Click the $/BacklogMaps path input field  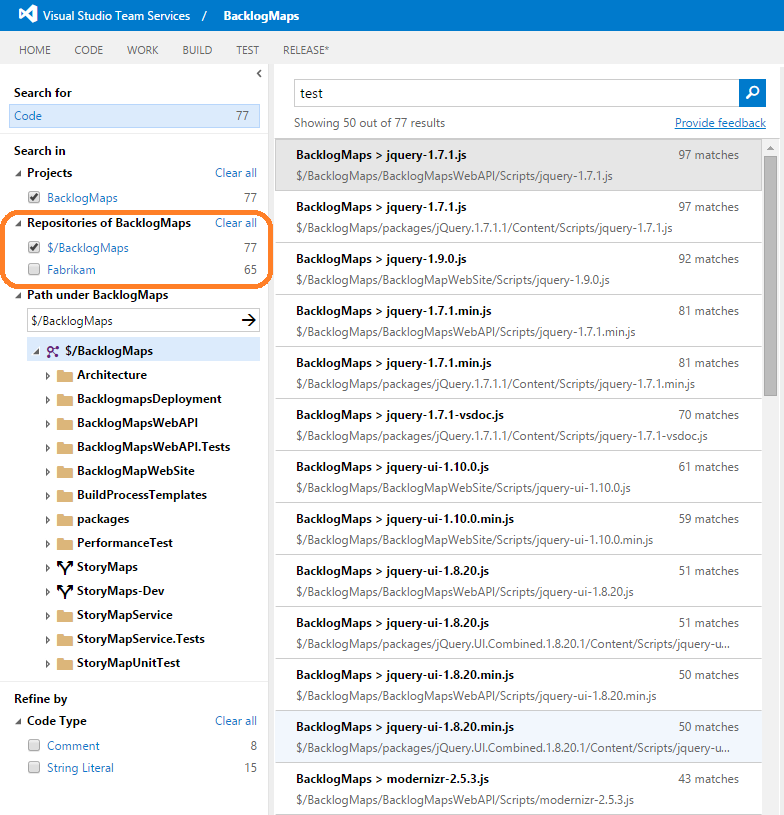(133, 320)
